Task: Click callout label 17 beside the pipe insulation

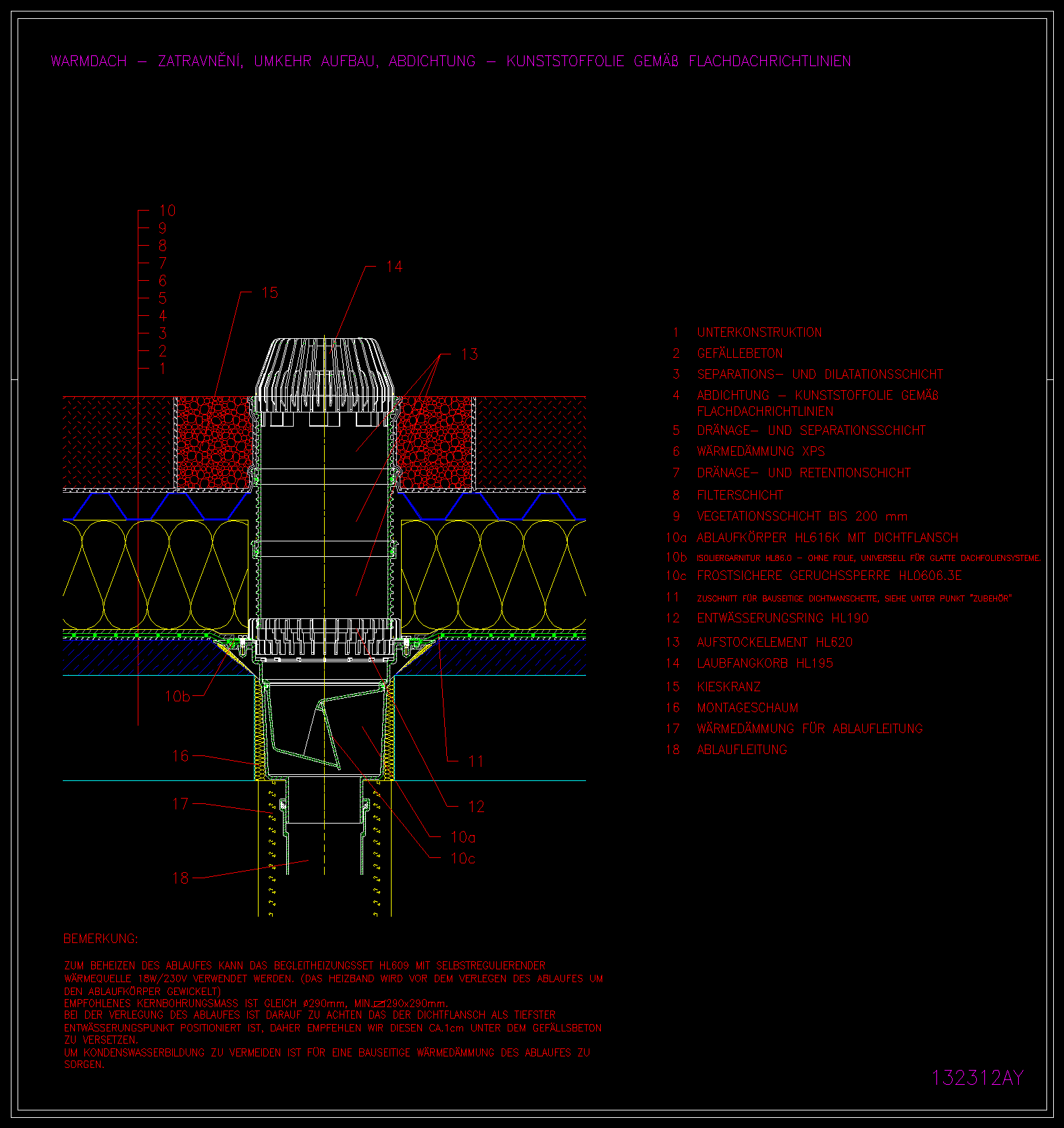Action: 180,803
